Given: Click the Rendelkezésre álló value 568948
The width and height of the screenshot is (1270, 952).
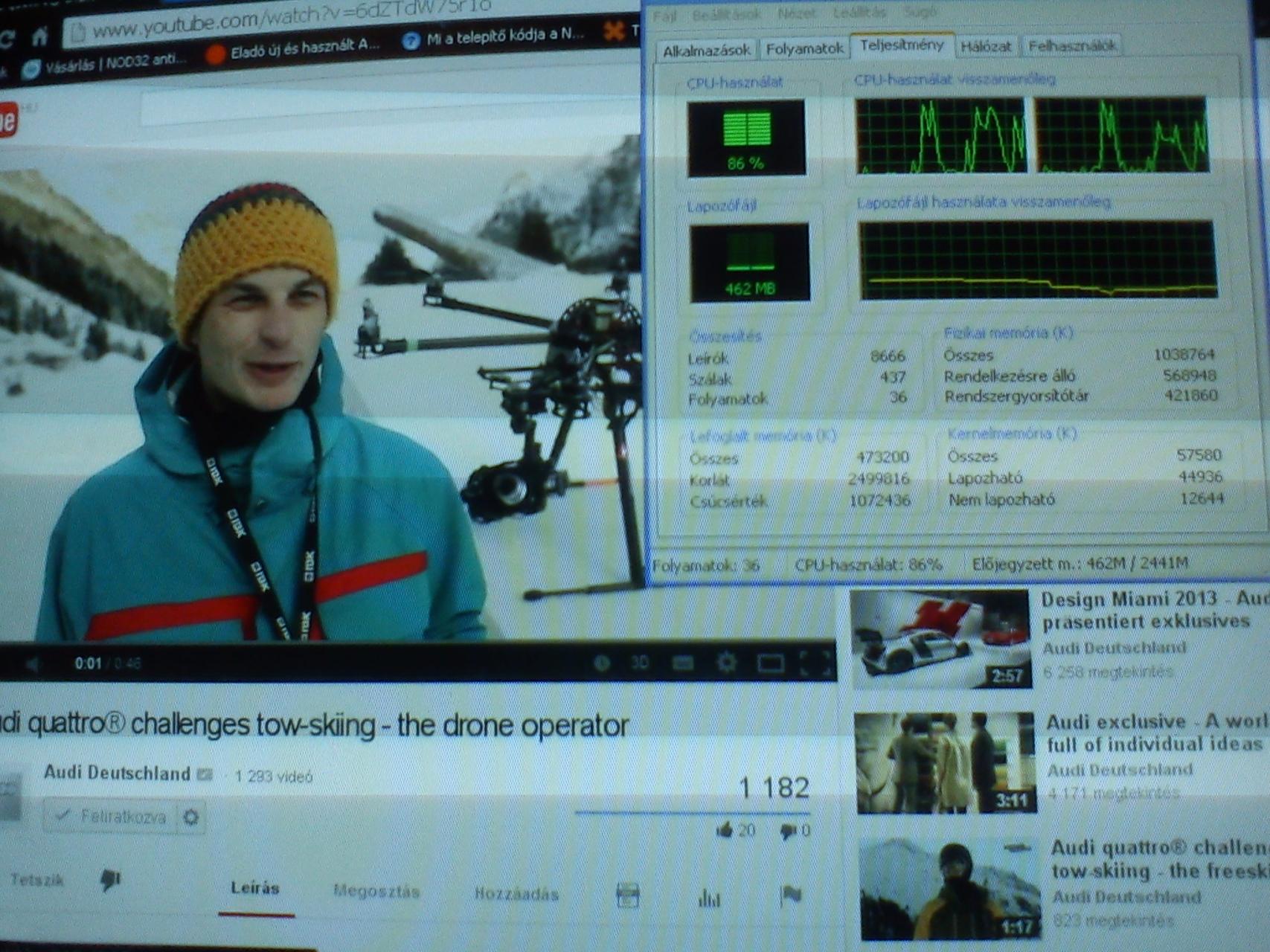Looking at the screenshot, I should [1189, 375].
